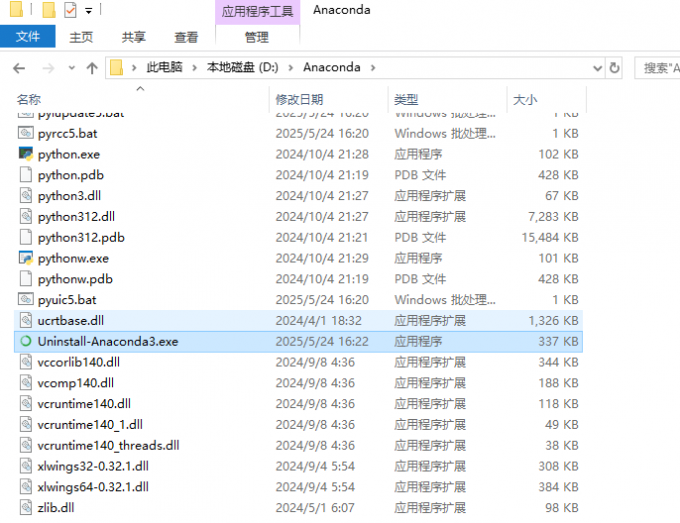The width and height of the screenshot is (680, 523).
Task: Select the xlwings64-0.32.1.dll file icon
Action: pos(26,487)
